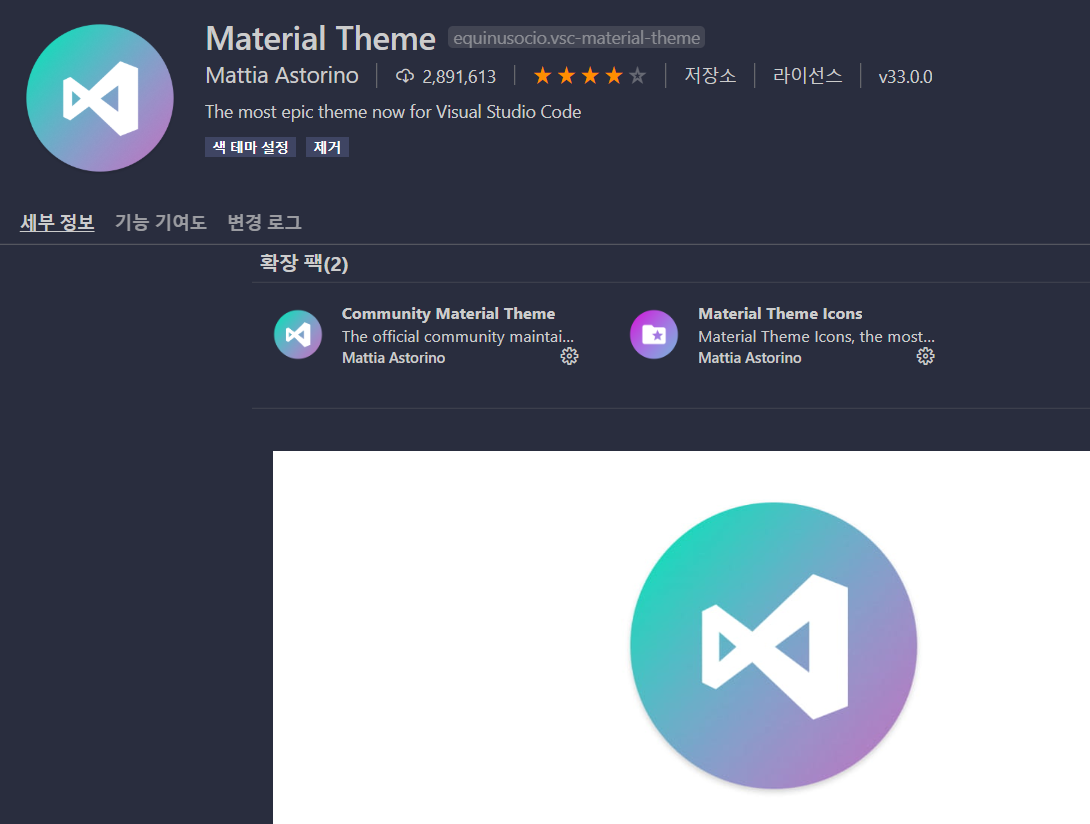Open the 저장소 repository link

tap(710, 76)
